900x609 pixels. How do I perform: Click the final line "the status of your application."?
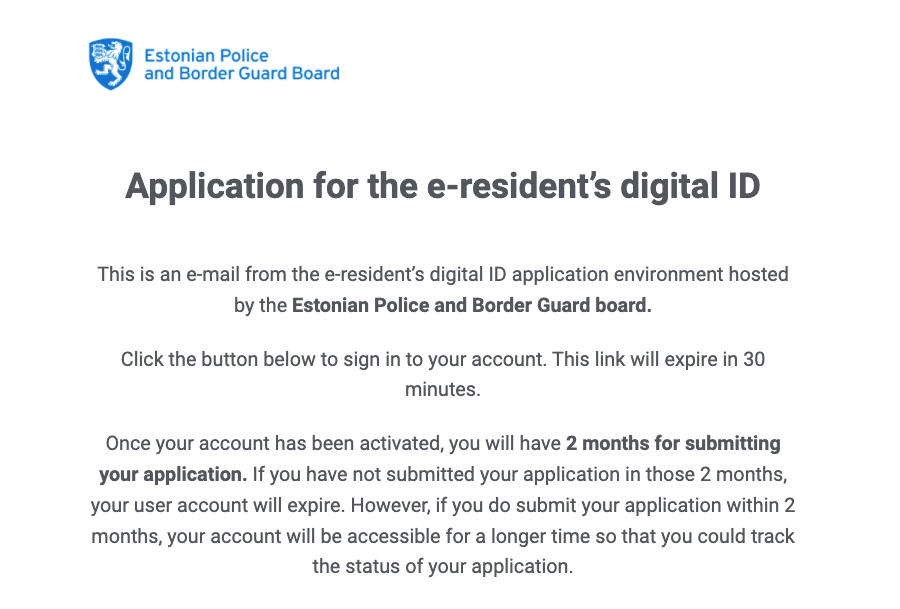[x=443, y=567]
